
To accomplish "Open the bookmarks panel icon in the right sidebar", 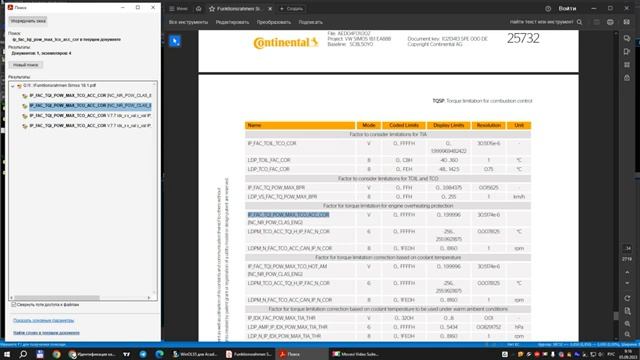I will click(627, 51).
